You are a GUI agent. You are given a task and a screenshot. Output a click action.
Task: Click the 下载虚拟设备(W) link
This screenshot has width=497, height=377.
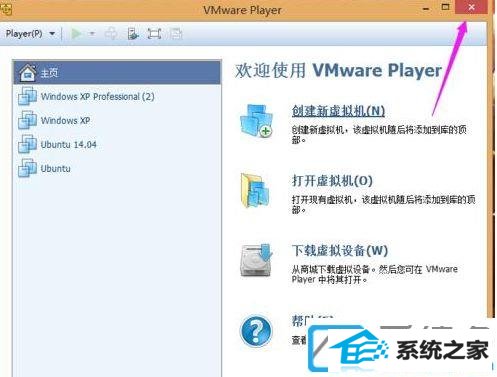tap(340, 251)
